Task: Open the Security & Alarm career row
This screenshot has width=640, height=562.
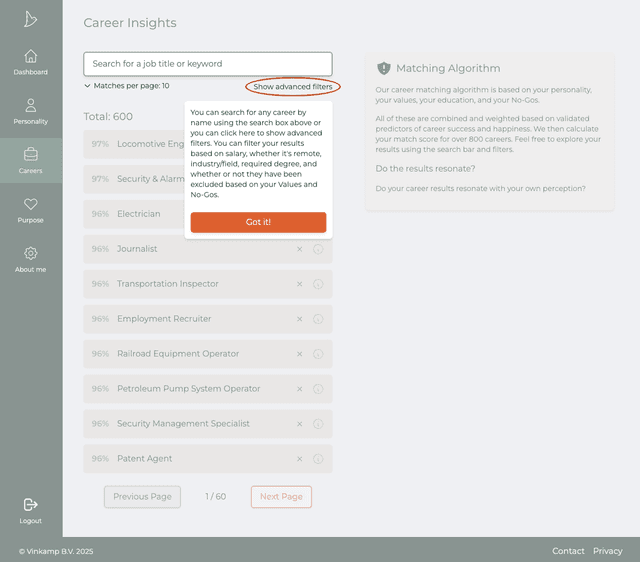Action: click(134, 179)
